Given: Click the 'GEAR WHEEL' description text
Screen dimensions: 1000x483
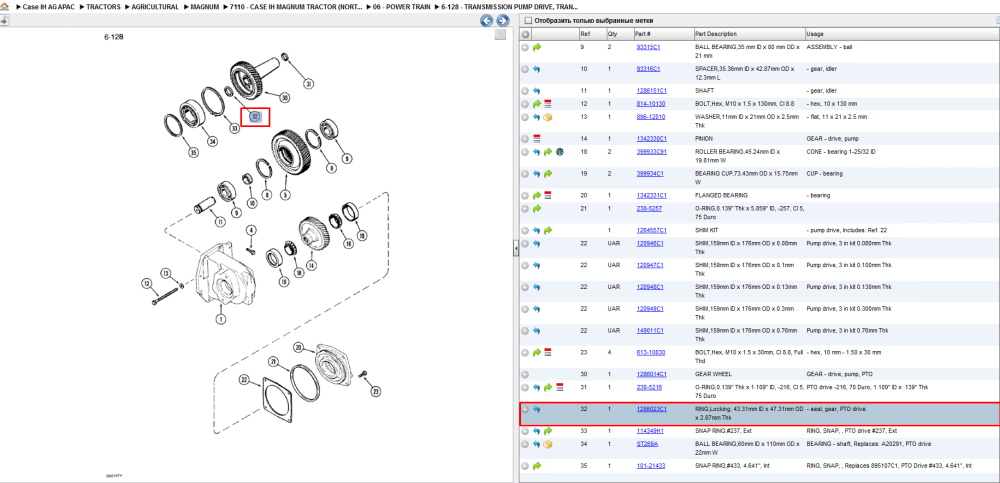Looking at the screenshot, I should pyautogui.click(x=712, y=375).
